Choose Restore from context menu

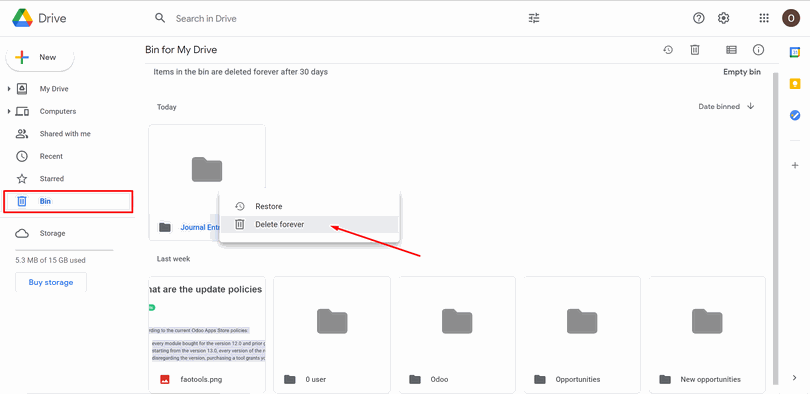[x=309, y=207]
